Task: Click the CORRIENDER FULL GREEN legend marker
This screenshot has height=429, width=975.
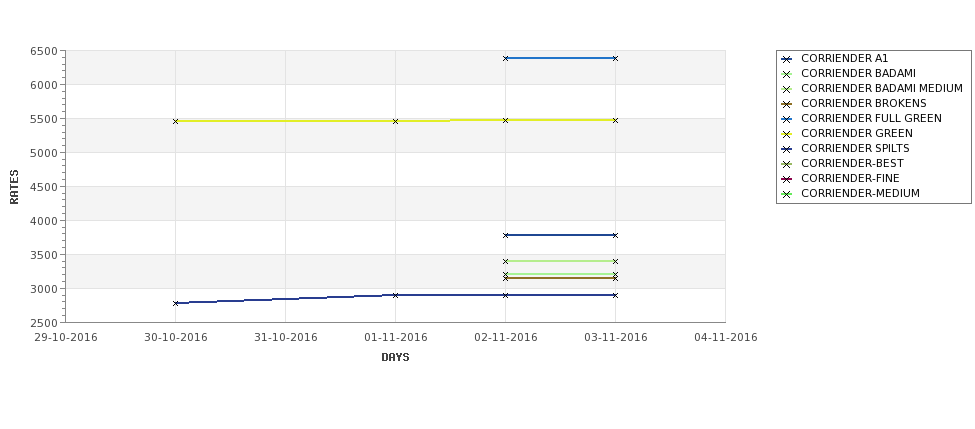Action: tap(787, 119)
